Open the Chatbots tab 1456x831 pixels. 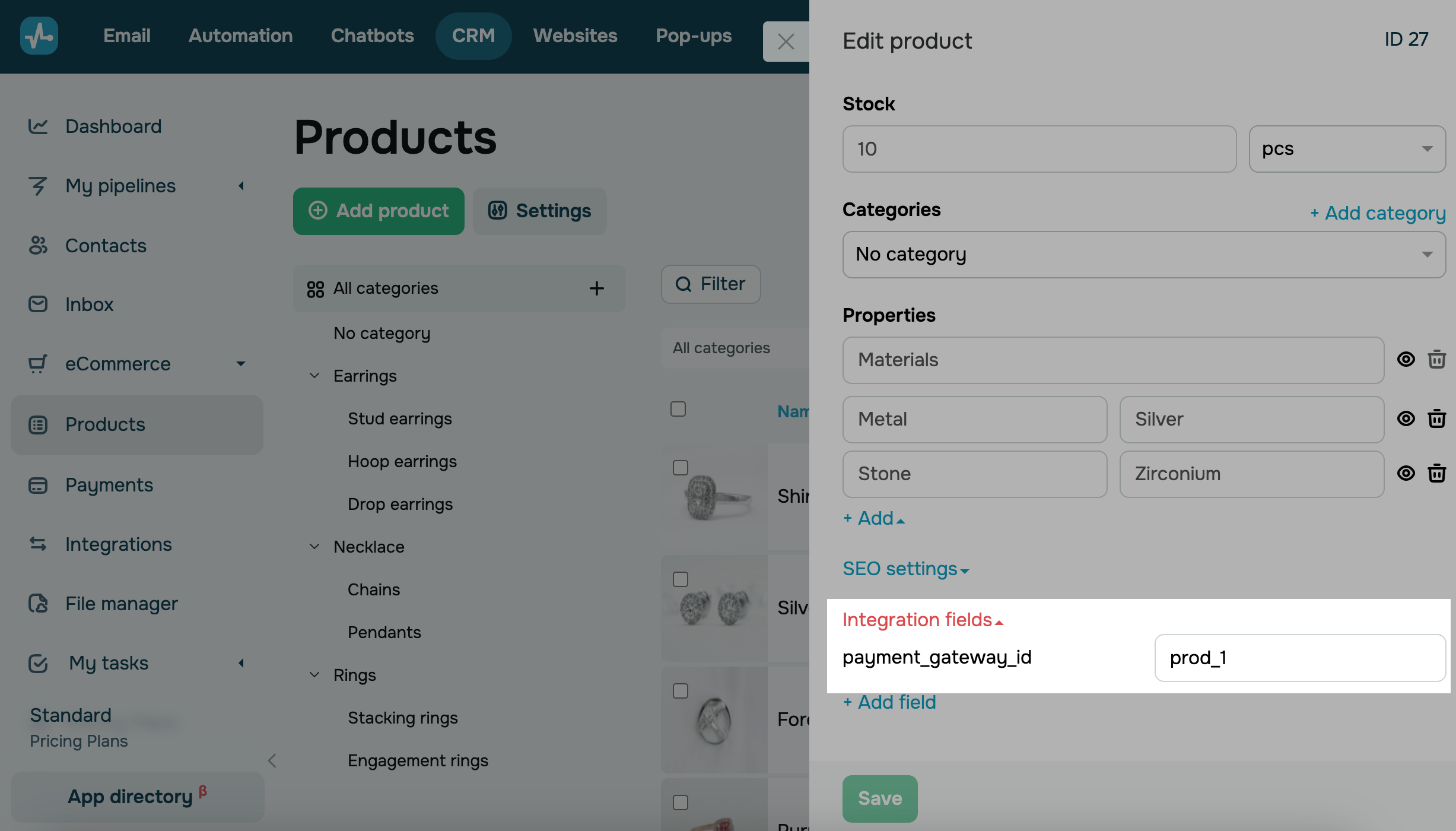pyautogui.click(x=372, y=36)
